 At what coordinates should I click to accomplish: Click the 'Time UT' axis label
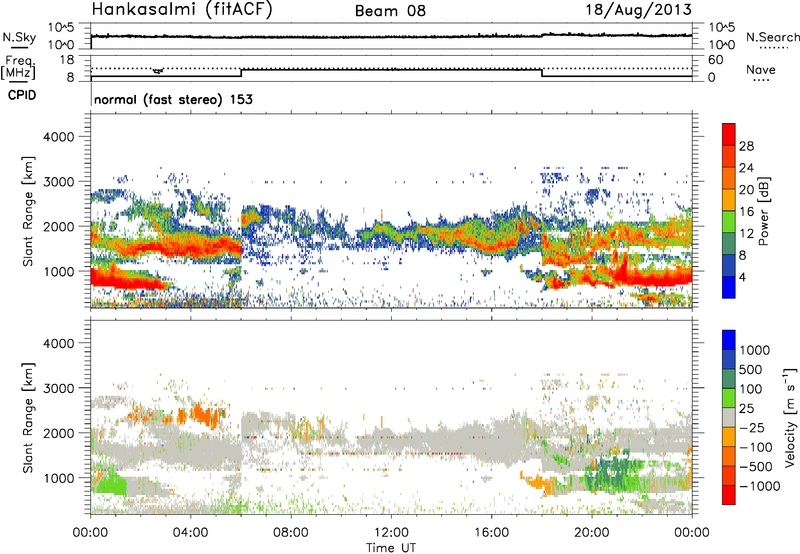[x=391, y=548]
